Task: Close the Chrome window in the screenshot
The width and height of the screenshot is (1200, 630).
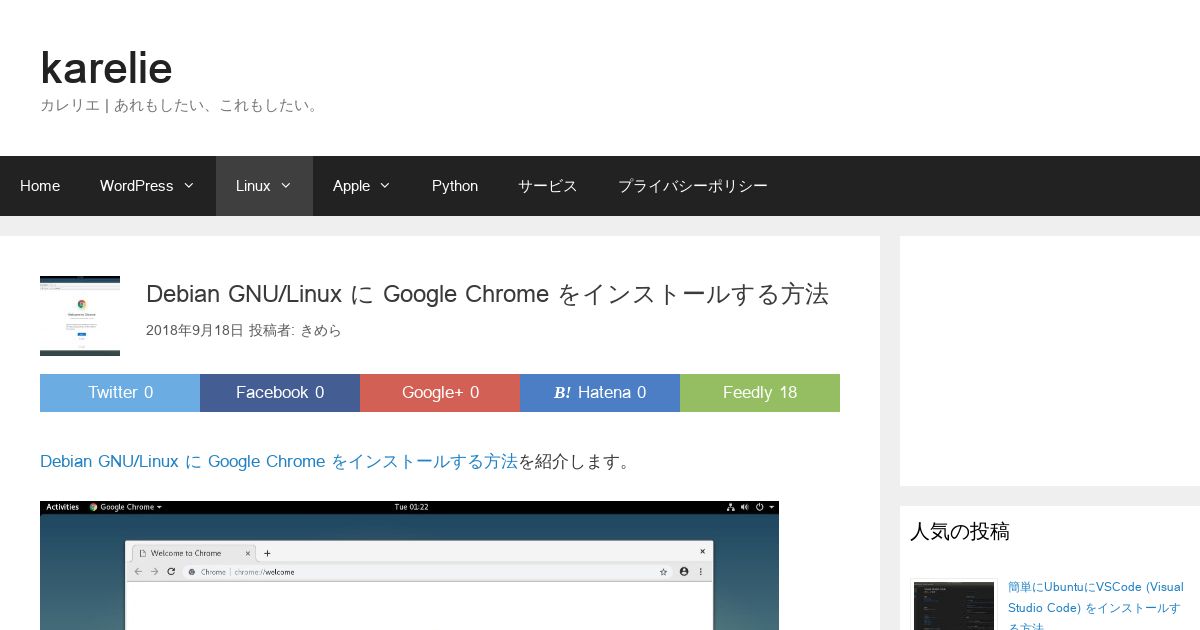Action: coord(702,551)
